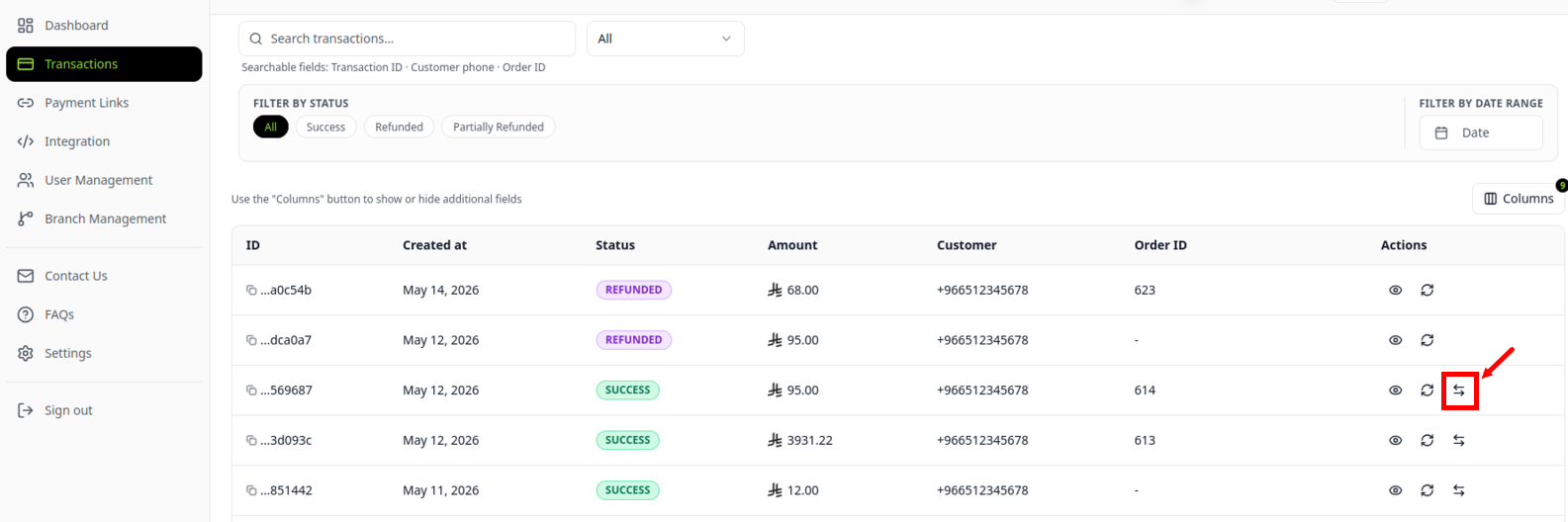Open FAQs page
The width and height of the screenshot is (1568, 522).
[104, 314]
